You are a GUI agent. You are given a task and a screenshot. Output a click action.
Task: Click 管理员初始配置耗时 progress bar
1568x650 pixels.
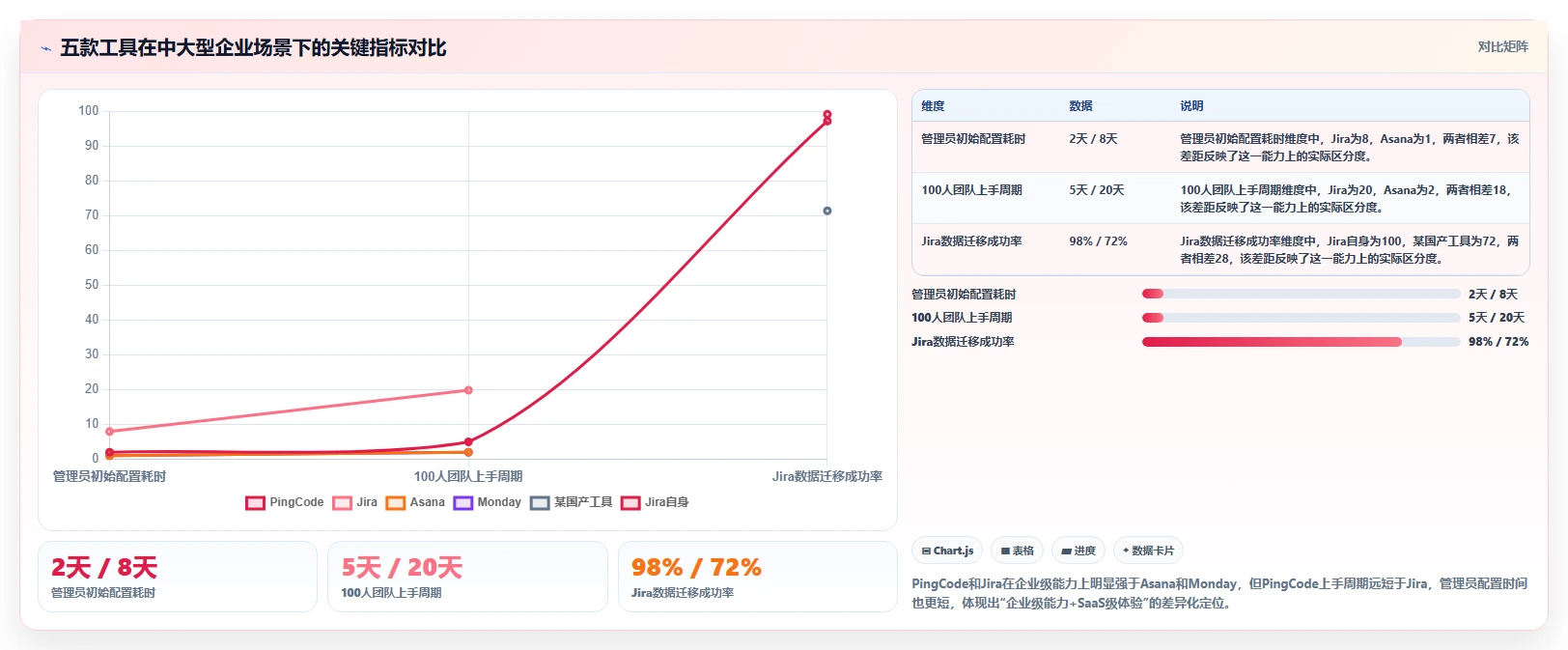[1301, 294]
